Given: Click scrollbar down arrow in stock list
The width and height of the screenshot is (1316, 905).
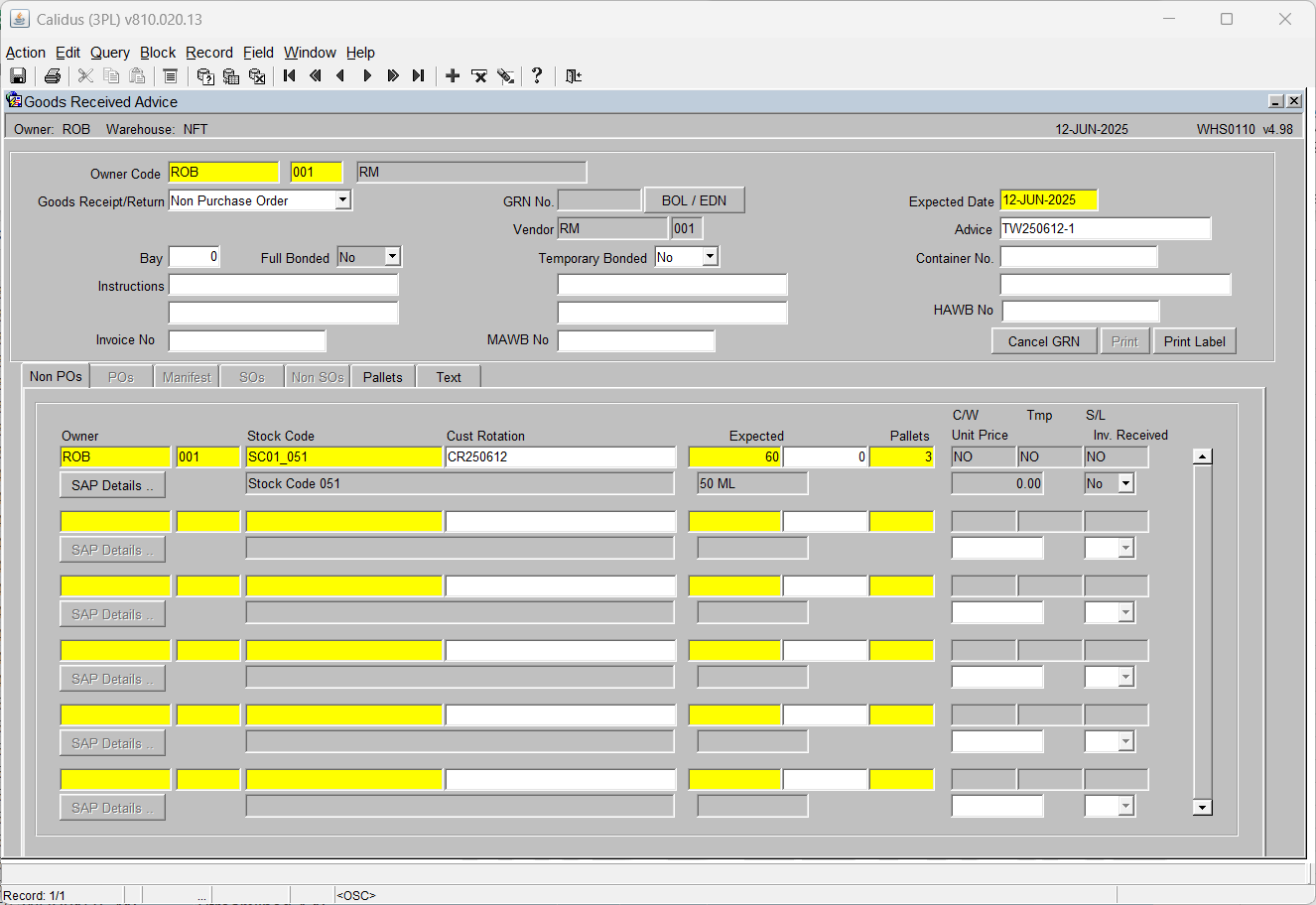Looking at the screenshot, I should coord(1203,807).
